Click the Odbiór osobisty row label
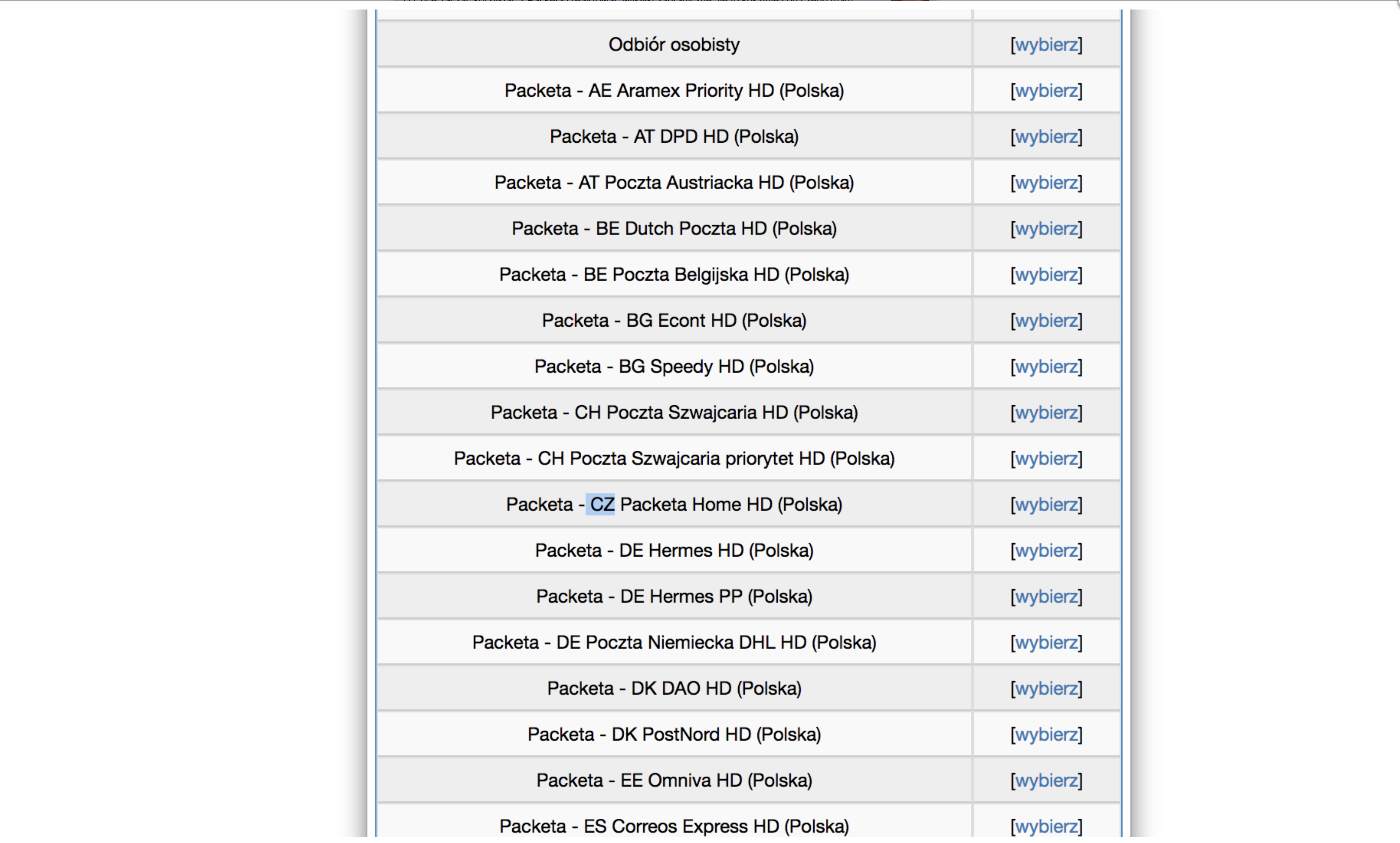The image size is (1400, 843). [x=674, y=45]
